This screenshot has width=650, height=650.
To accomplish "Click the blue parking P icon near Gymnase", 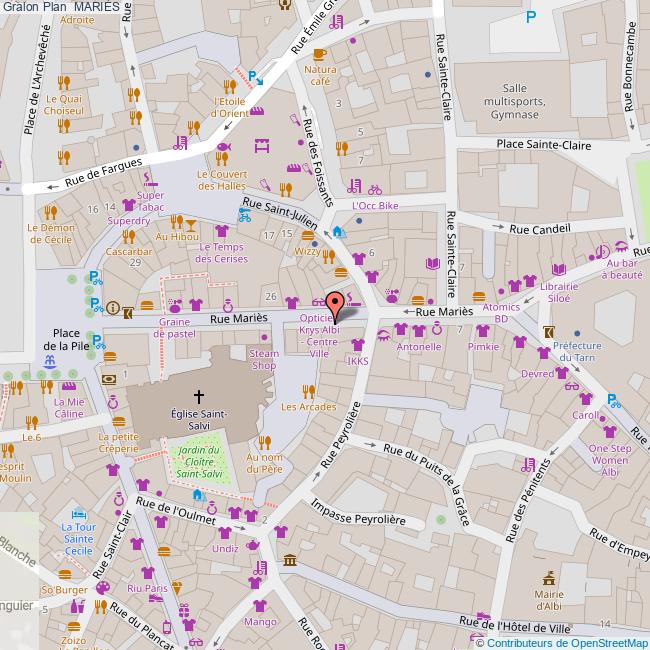I will coord(530,16).
